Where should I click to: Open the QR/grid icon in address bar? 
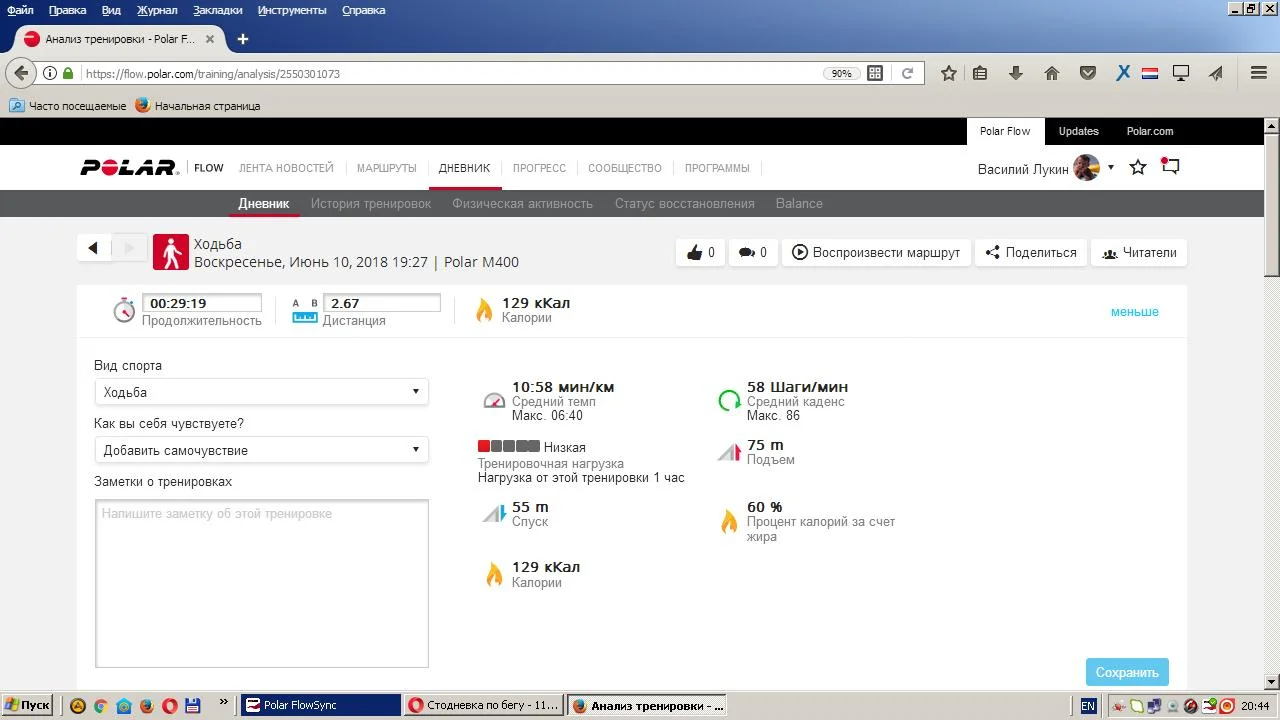tap(875, 73)
